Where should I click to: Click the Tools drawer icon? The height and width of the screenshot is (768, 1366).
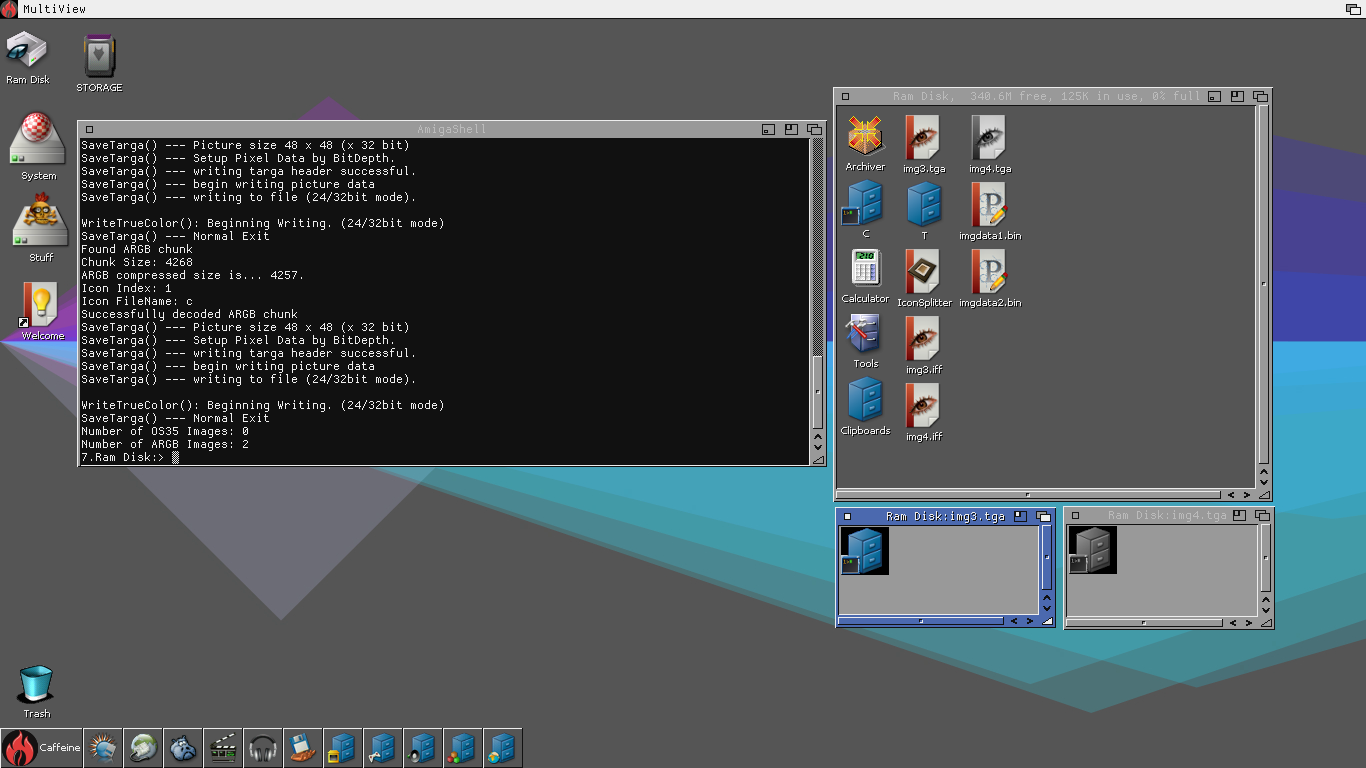[865, 336]
